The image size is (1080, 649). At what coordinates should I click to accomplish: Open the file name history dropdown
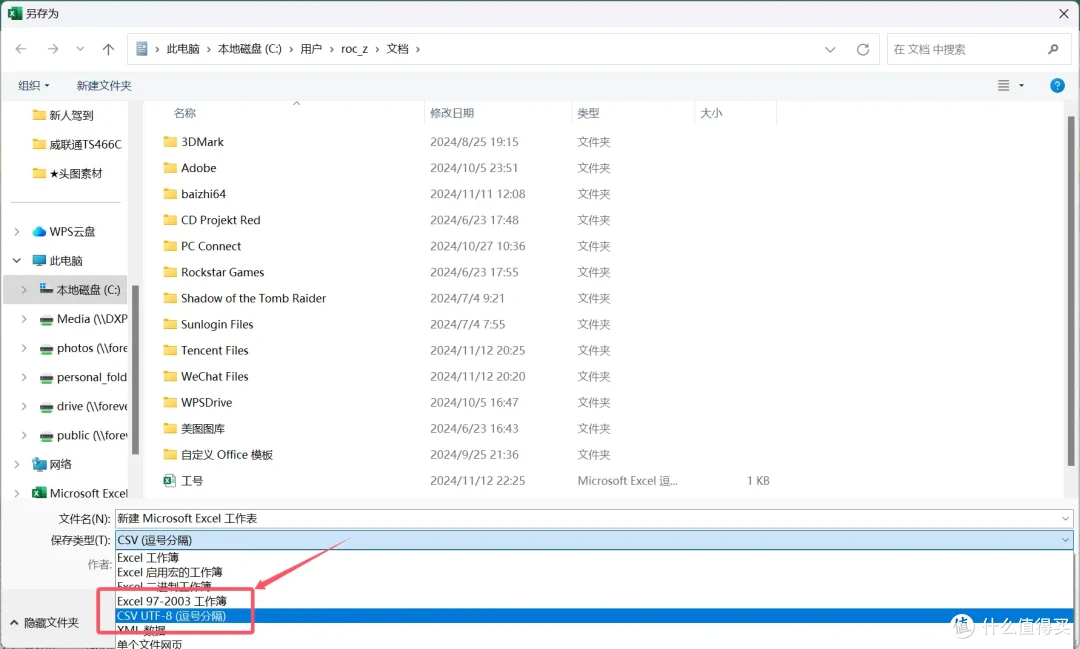click(1066, 518)
